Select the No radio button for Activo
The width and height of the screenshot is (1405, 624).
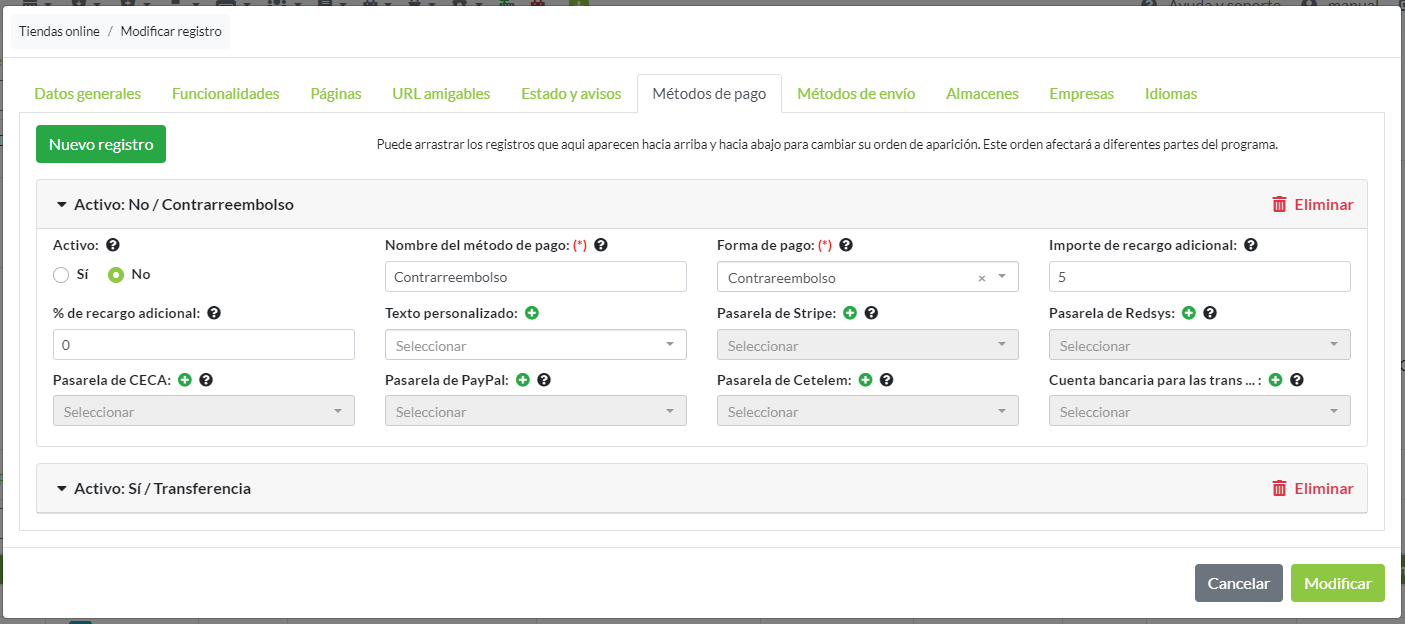click(116, 274)
